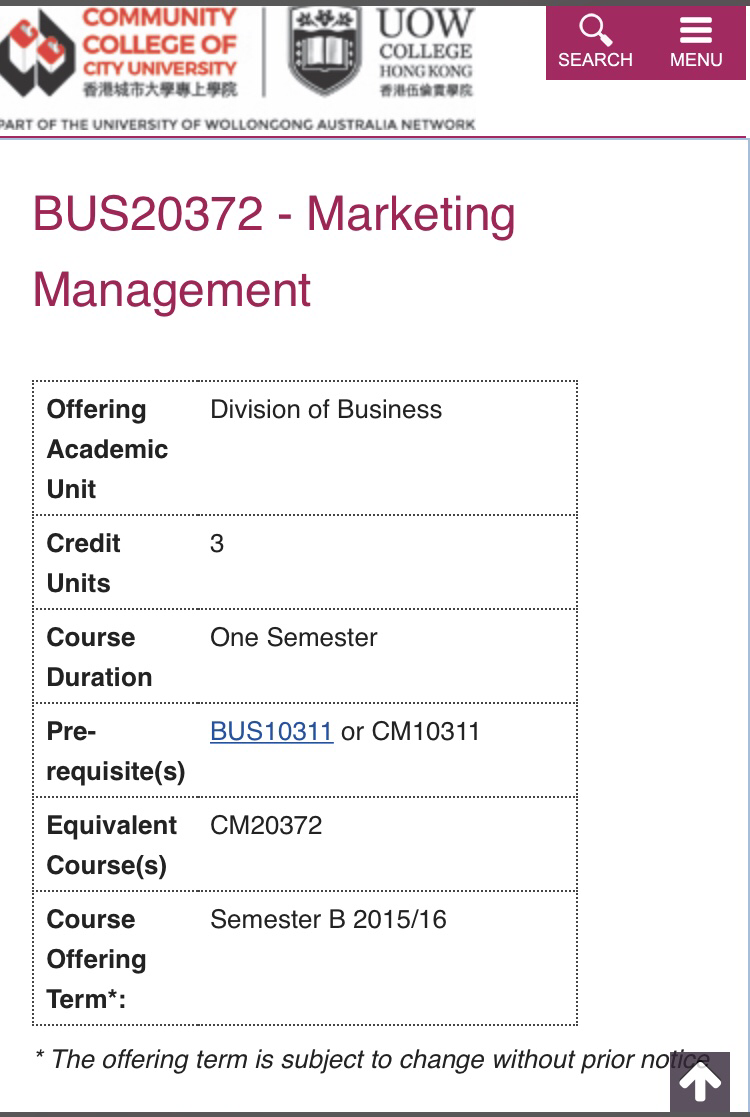750x1117 pixels.
Task: Click the One Semester duration value
Action: click(x=293, y=638)
